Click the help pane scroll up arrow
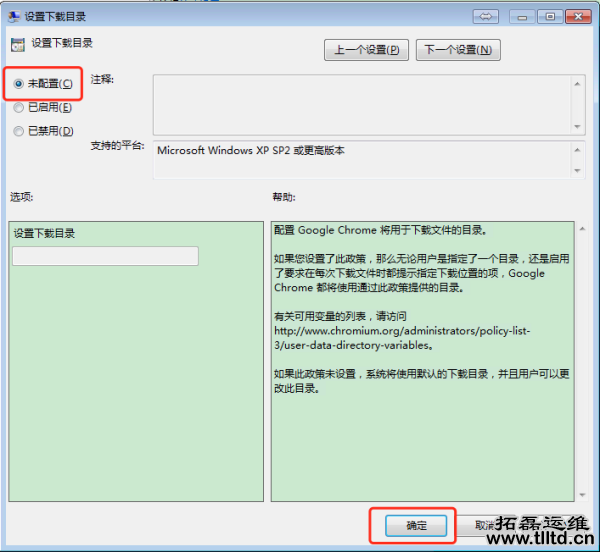Image resolution: width=600 pixels, height=552 pixels. pos(582,229)
